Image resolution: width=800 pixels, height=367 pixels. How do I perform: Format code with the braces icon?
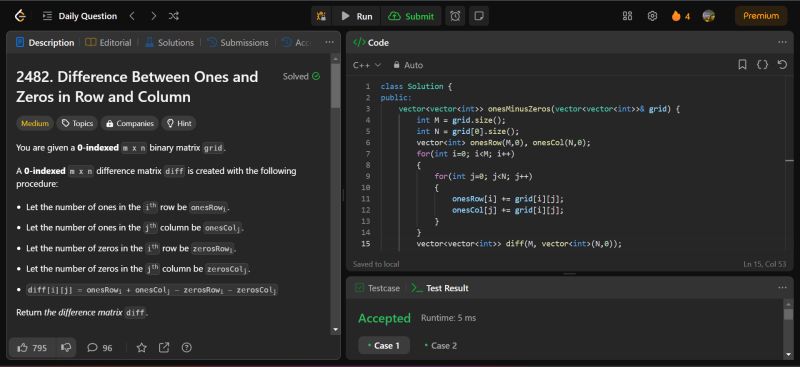point(762,65)
